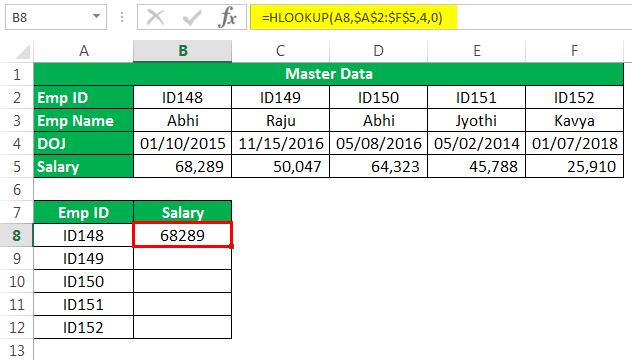Select column B header
This screenshot has width=632, height=360.
coord(183,51)
